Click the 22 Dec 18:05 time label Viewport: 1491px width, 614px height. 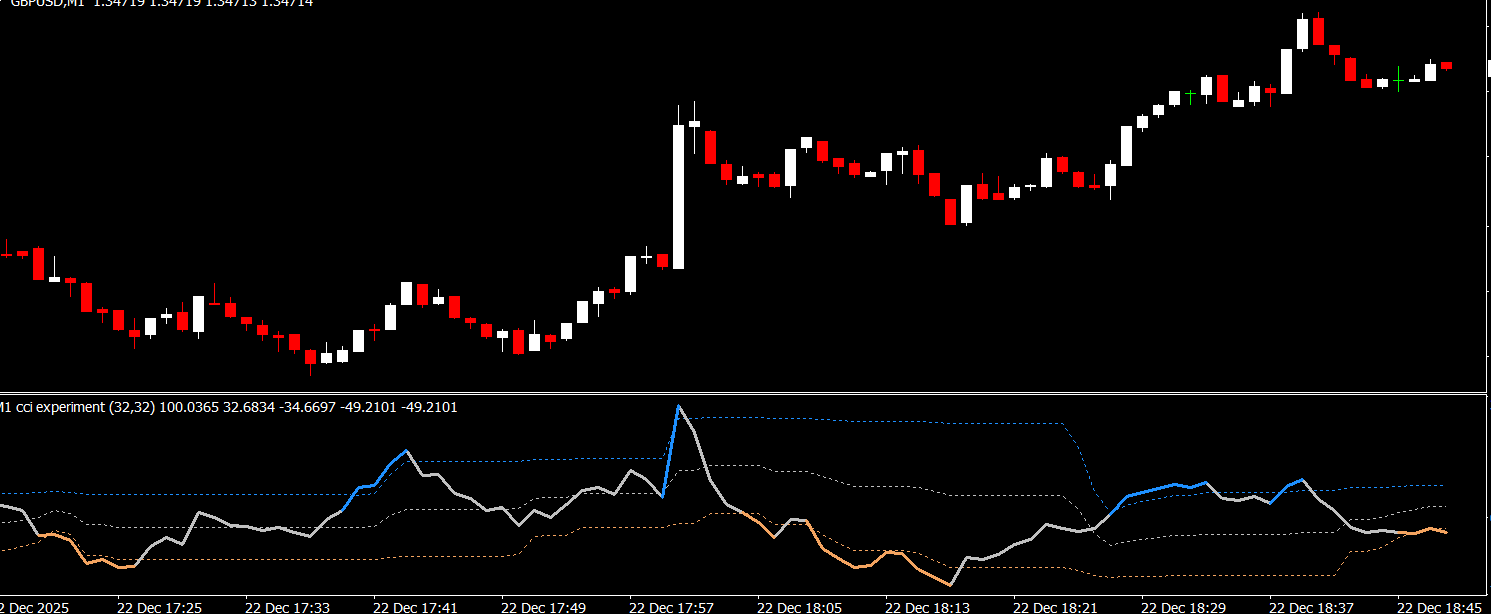coord(800,606)
